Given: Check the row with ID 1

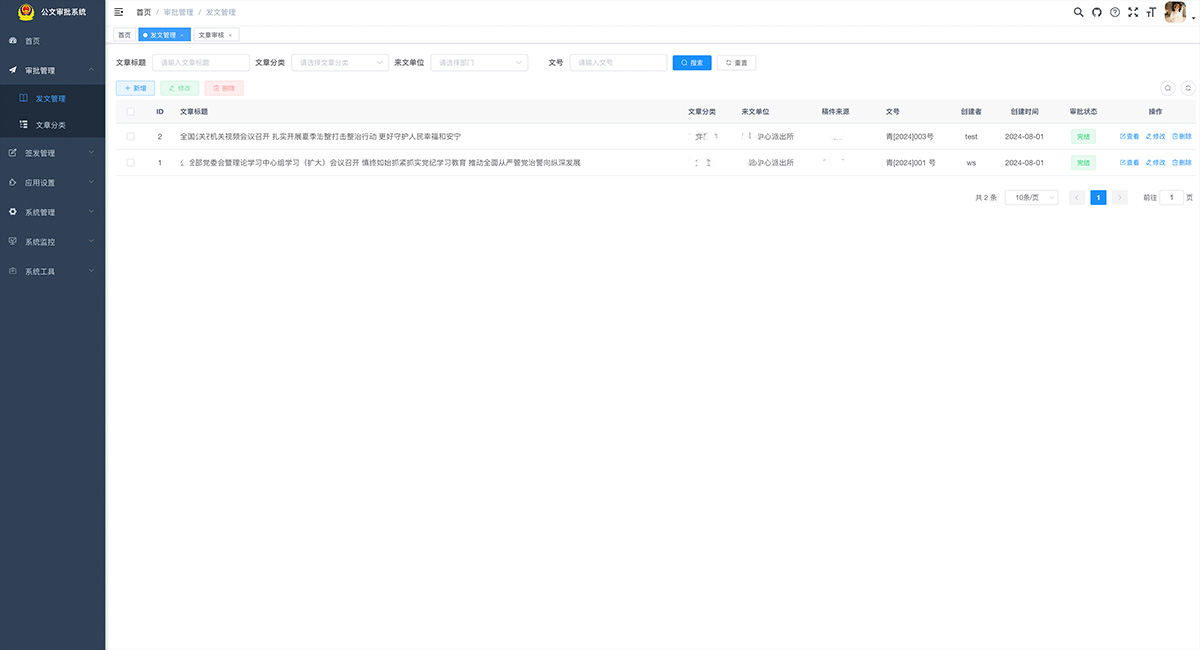Looking at the screenshot, I should 130,162.
